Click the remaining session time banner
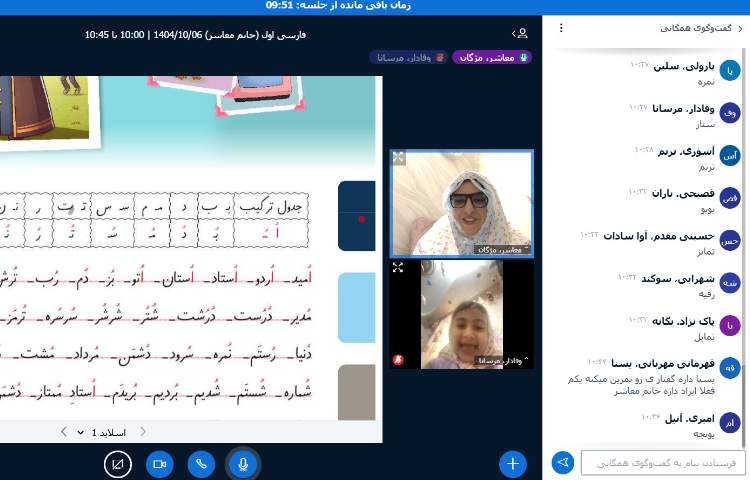 point(338,5)
